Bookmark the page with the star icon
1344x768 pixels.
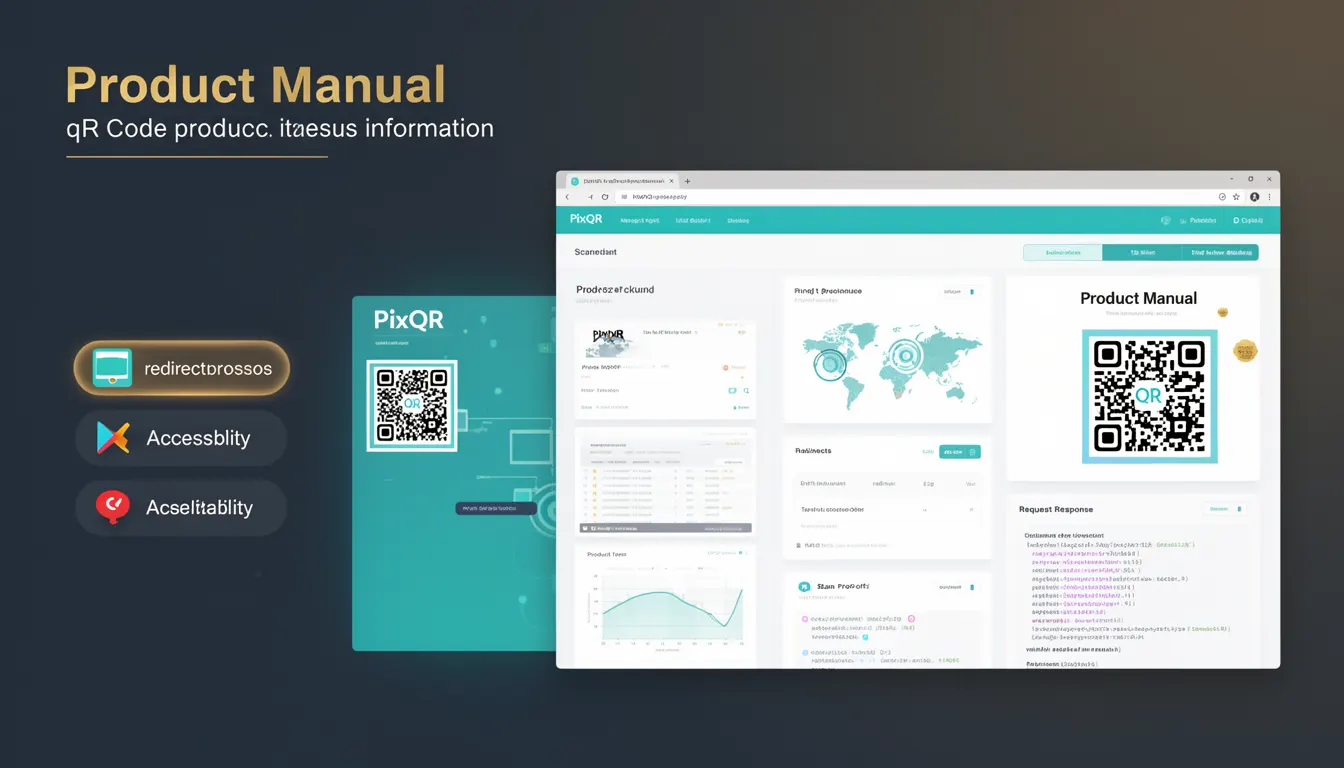pos(1236,197)
